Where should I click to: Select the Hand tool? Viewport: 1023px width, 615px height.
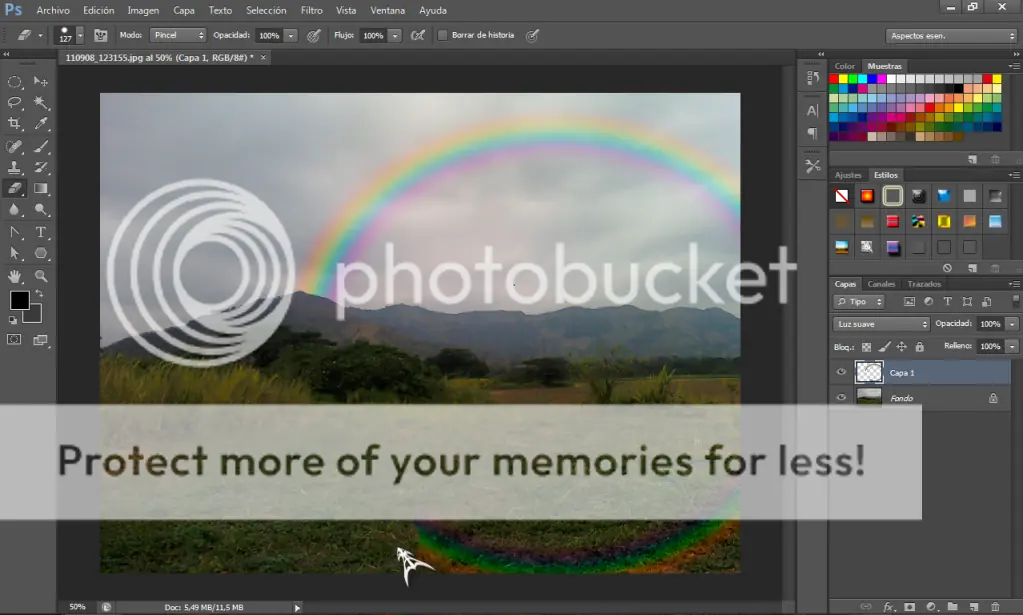(x=14, y=276)
